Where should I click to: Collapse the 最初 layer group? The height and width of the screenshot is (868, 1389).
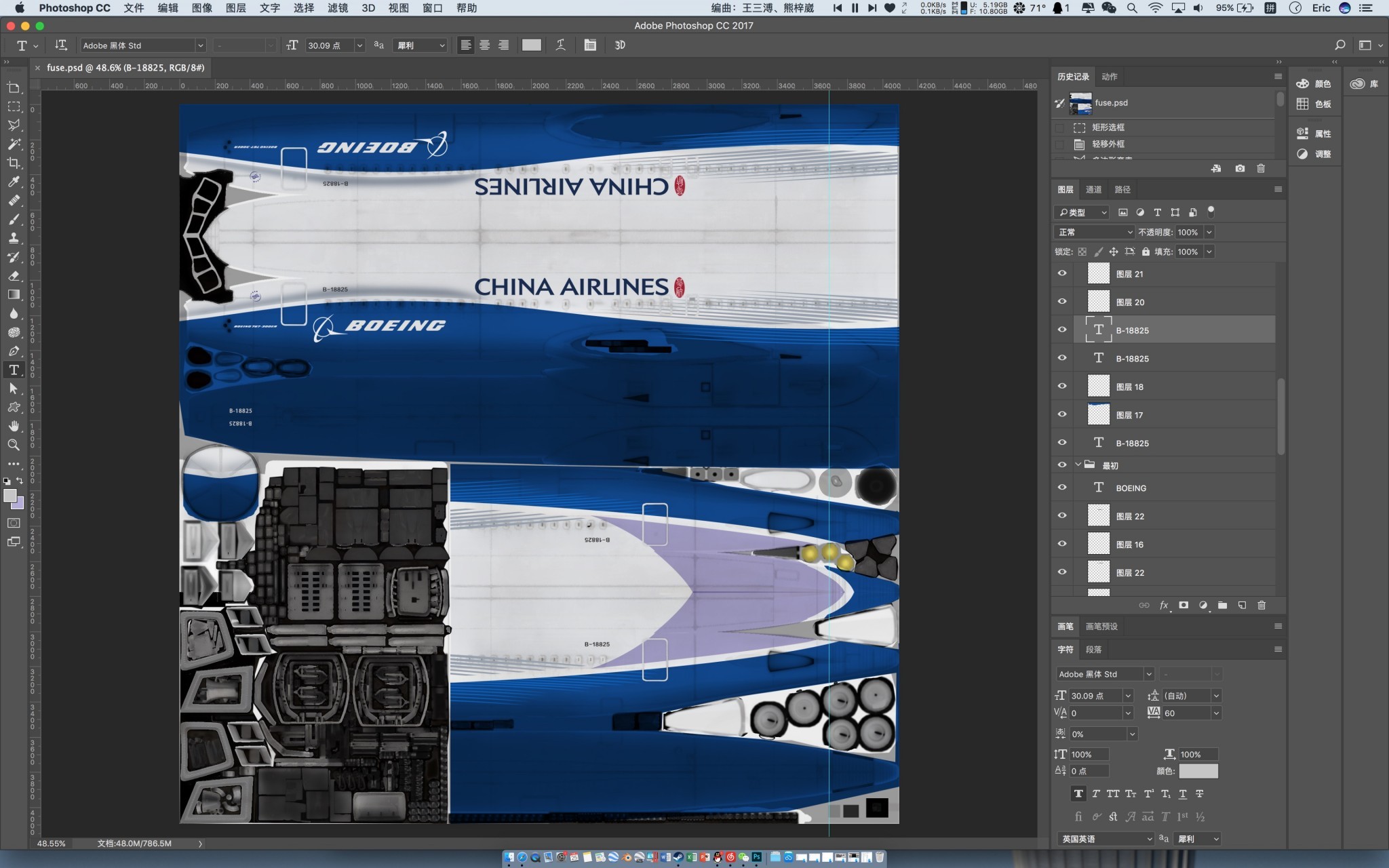1078,465
